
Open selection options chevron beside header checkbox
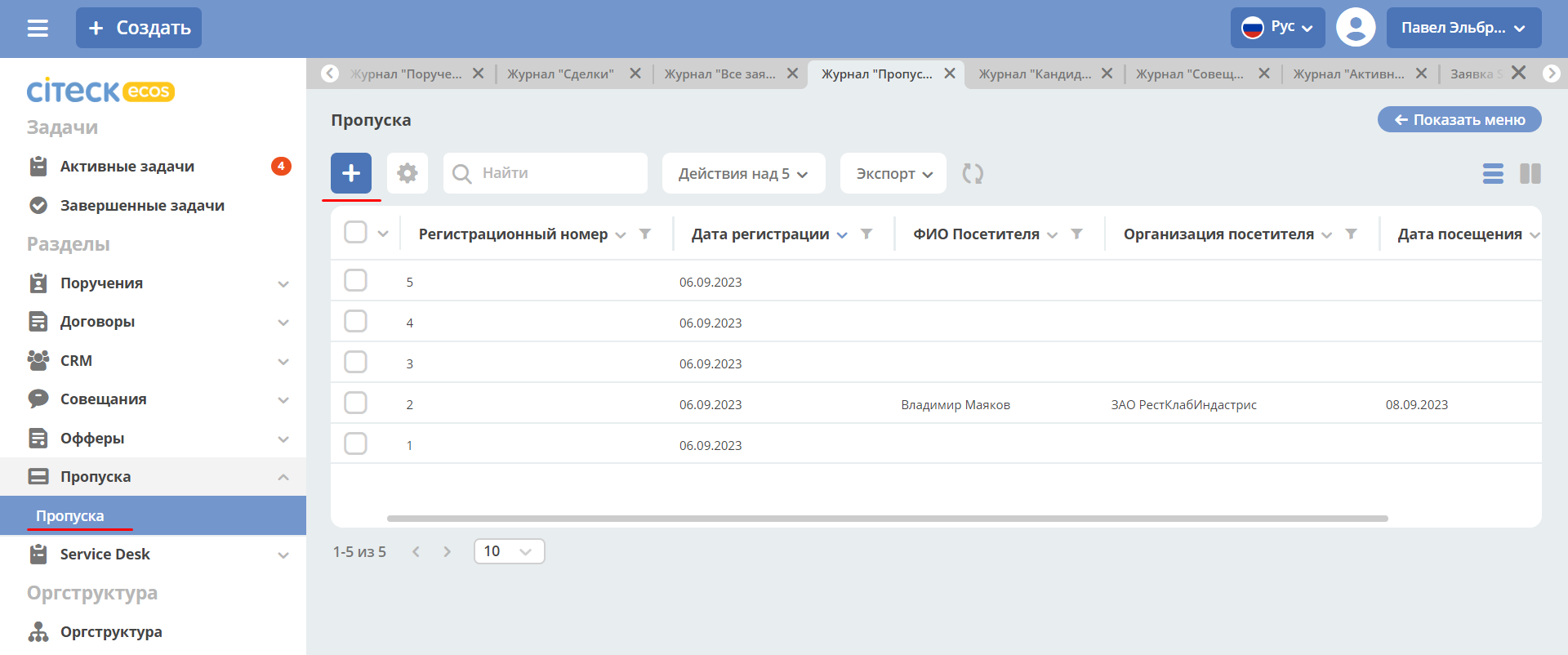[x=383, y=234]
